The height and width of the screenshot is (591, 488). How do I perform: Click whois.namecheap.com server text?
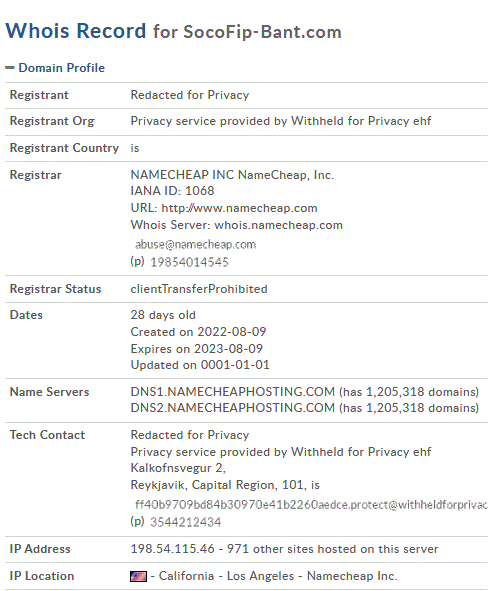click(278, 225)
